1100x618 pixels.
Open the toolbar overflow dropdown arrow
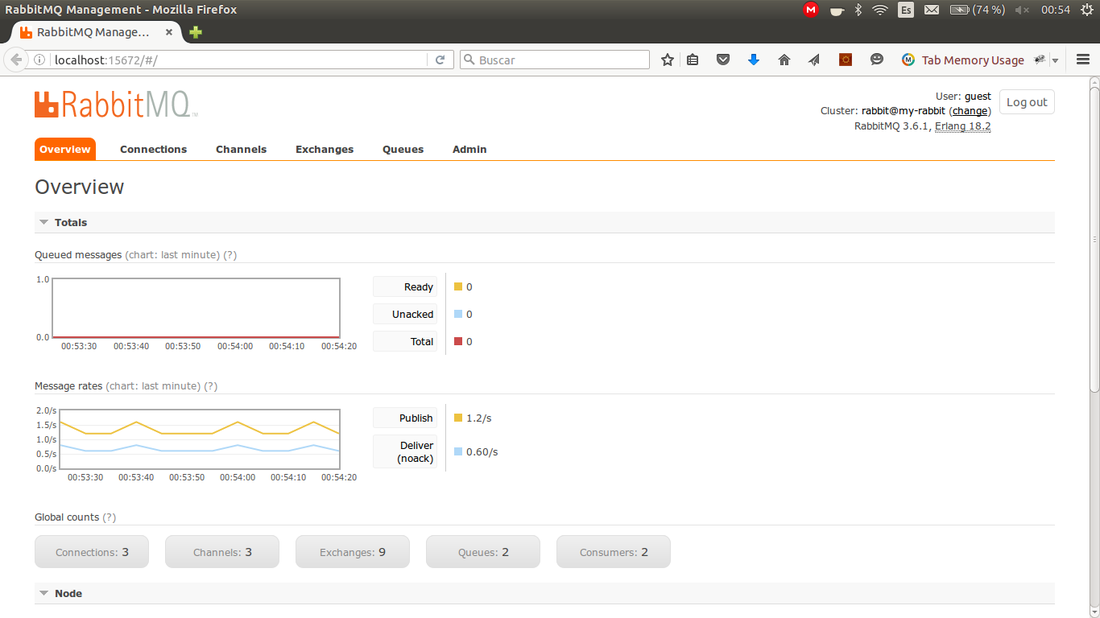pyautogui.click(x=1055, y=60)
